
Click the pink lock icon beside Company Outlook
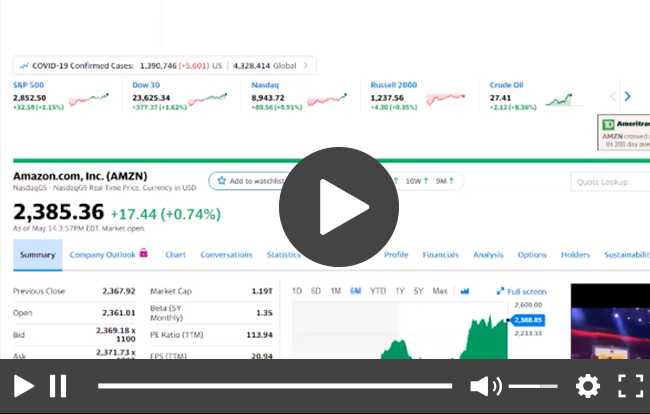click(x=143, y=252)
